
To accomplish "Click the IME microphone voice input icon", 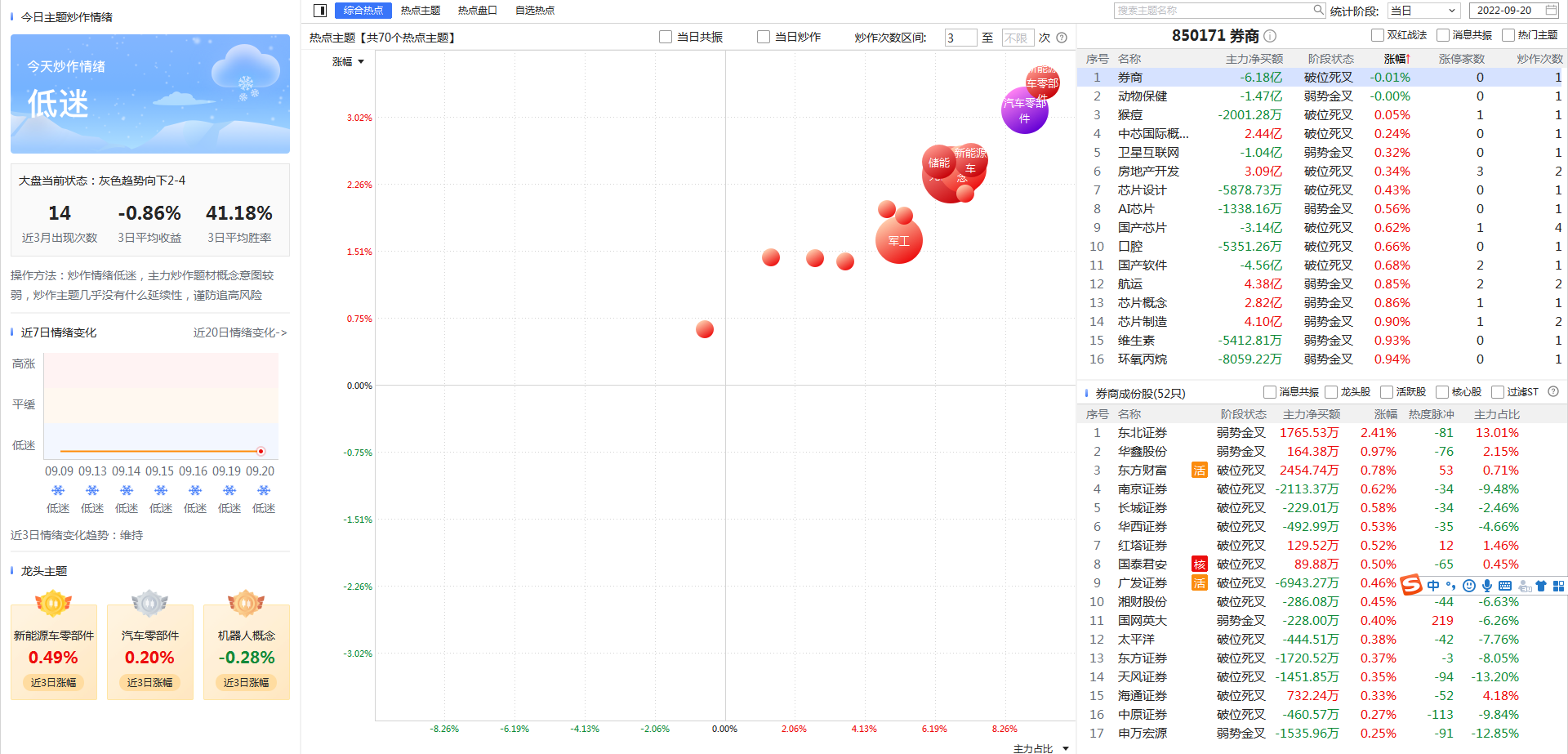I will click(x=1487, y=585).
